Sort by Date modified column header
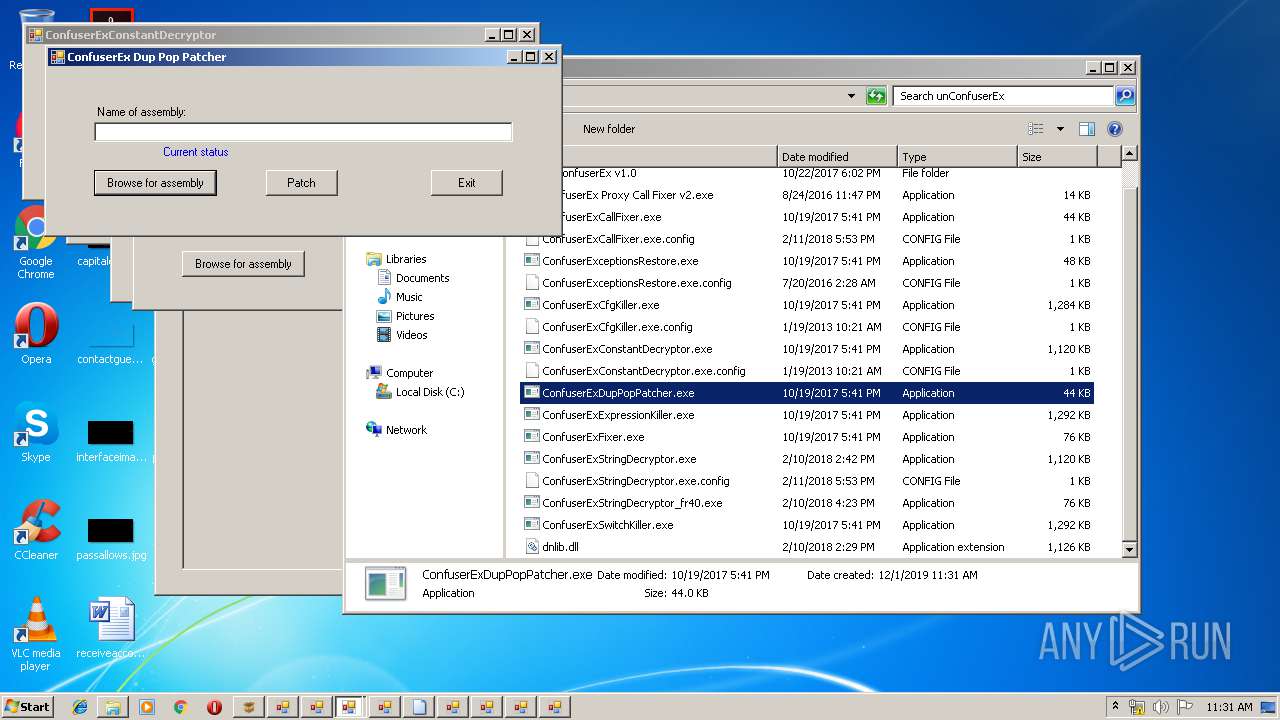 click(x=836, y=157)
